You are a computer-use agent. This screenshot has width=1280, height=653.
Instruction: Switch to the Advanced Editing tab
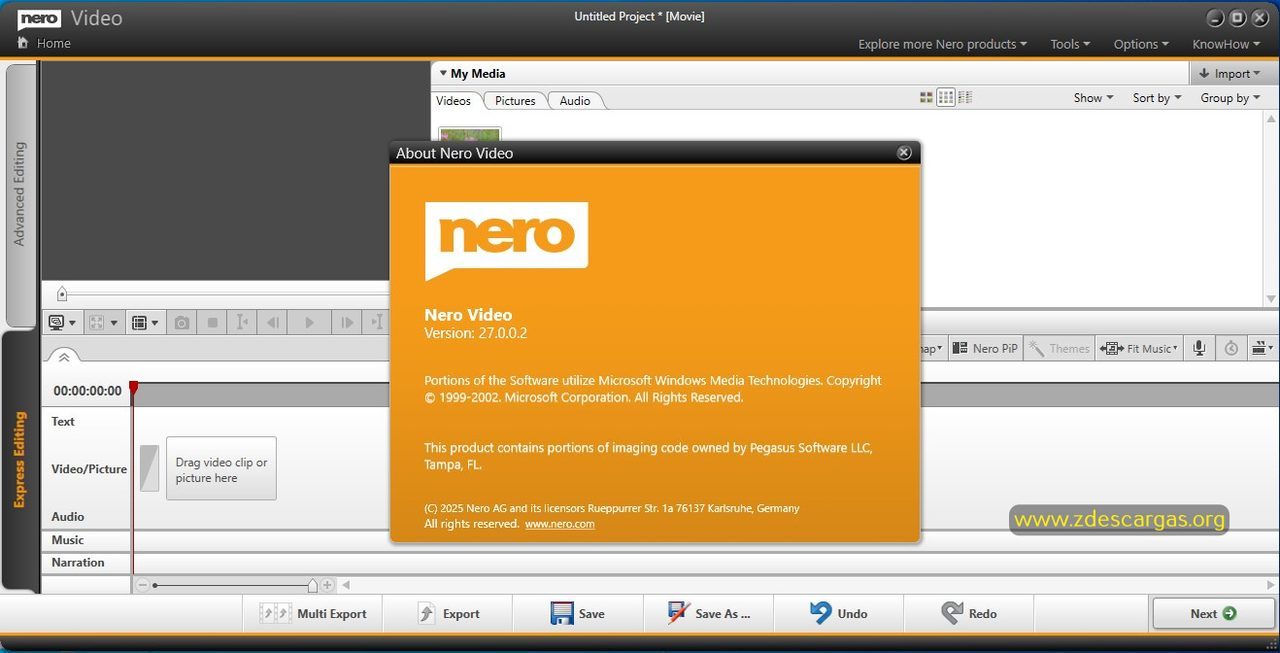click(20, 194)
